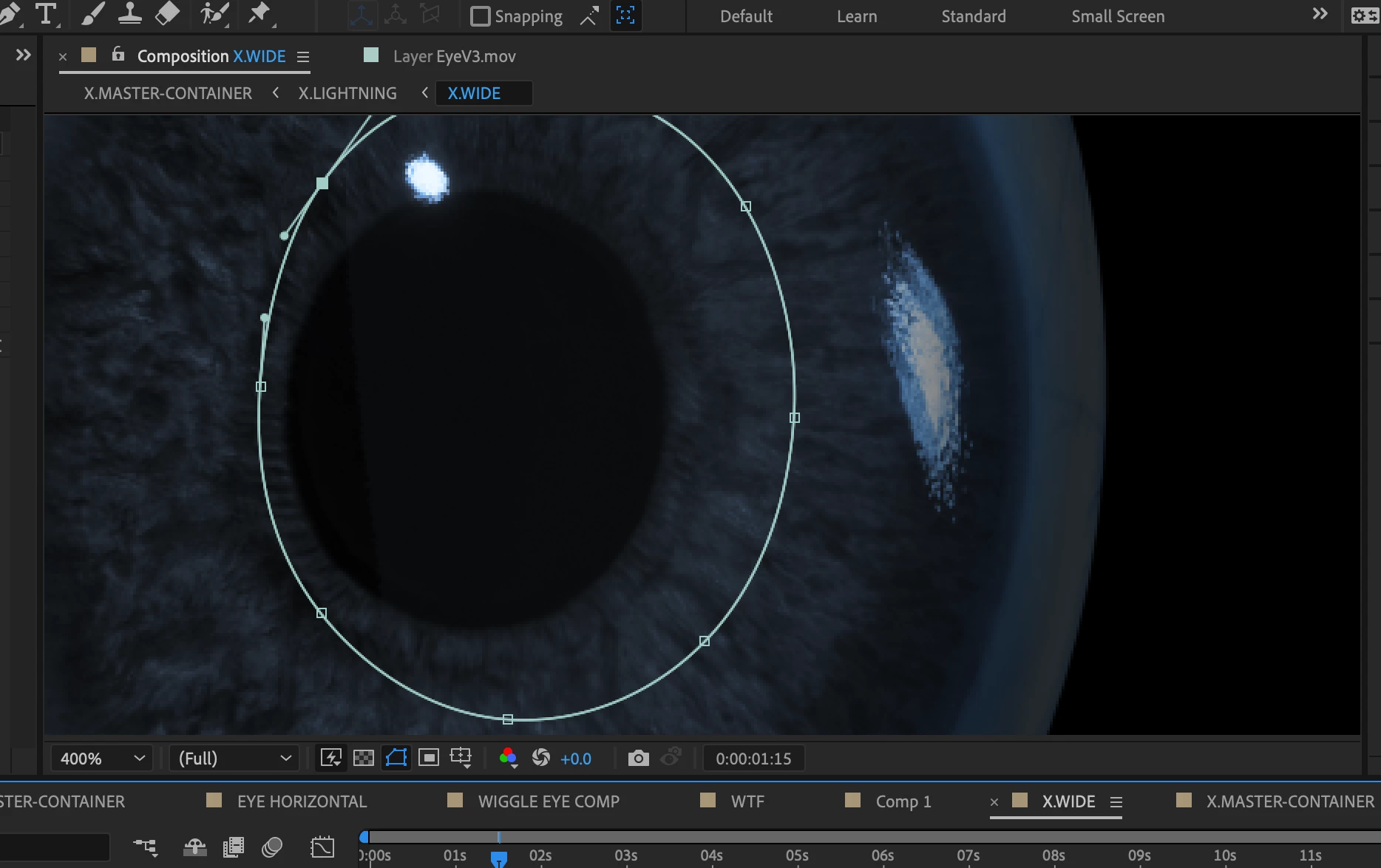Toggle Hide Shy Layers icon
Viewport: 1381px width, 868px height.
pos(195,847)
